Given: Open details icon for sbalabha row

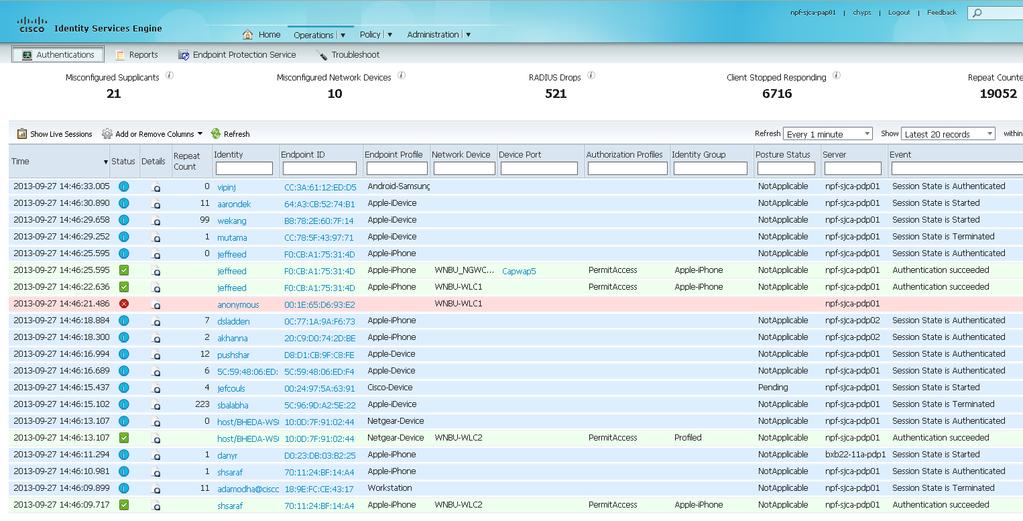Looking at the screenshot, I should coord(155,405).
